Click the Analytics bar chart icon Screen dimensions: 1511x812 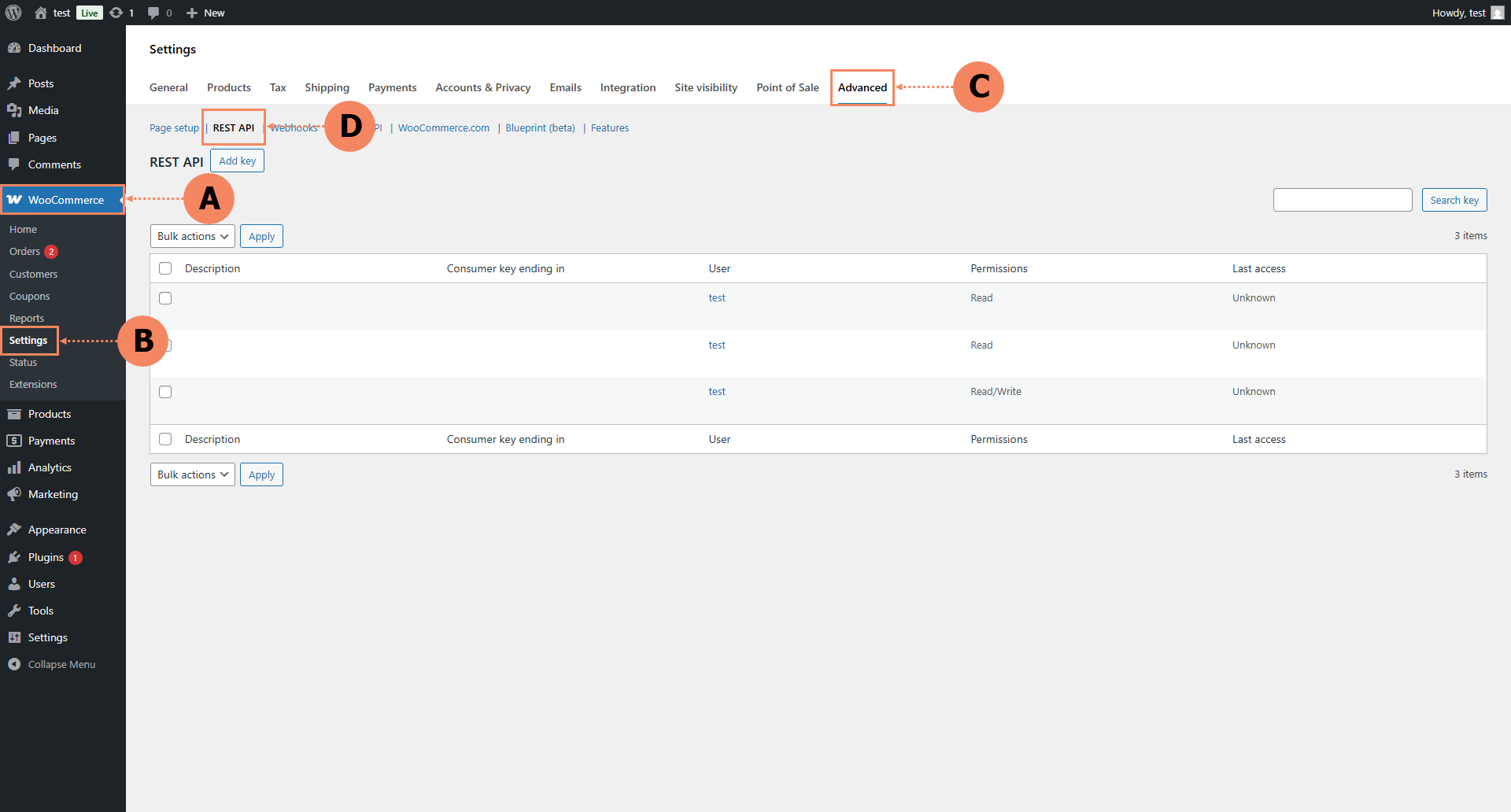(x=14, y=467)
